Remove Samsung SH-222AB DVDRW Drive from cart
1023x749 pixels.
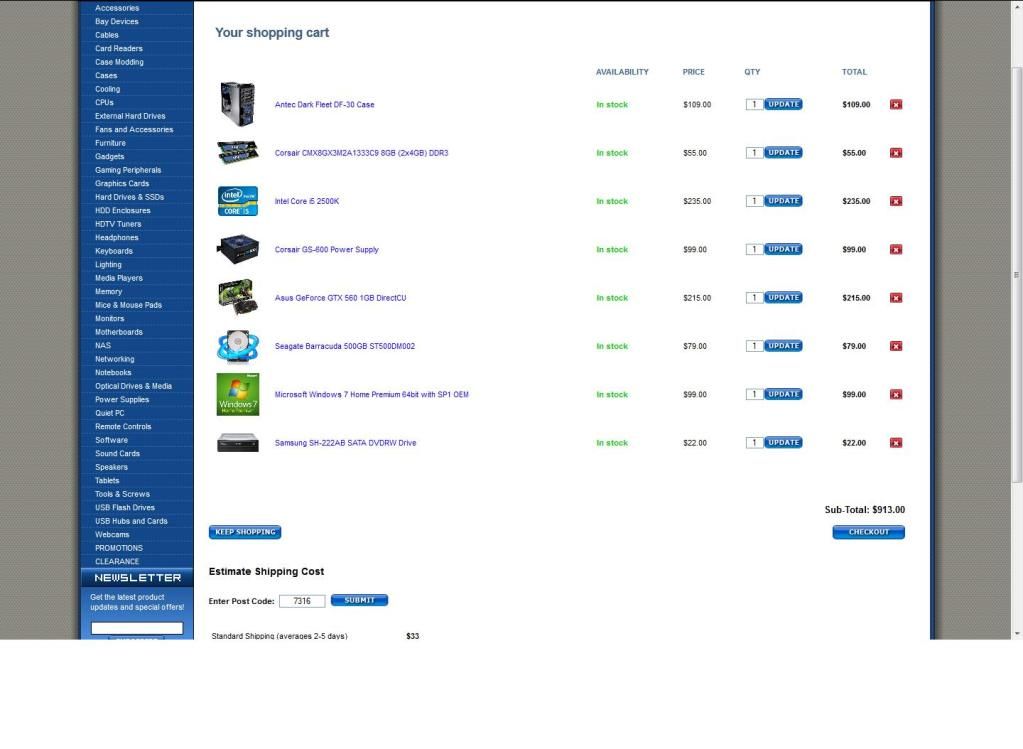(x=896, y=442)
